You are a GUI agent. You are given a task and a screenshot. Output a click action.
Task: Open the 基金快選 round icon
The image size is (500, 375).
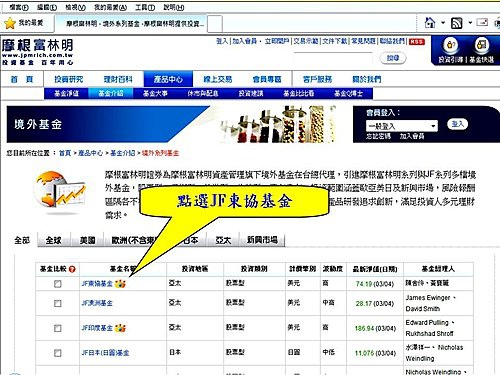[x=482, y=45]
